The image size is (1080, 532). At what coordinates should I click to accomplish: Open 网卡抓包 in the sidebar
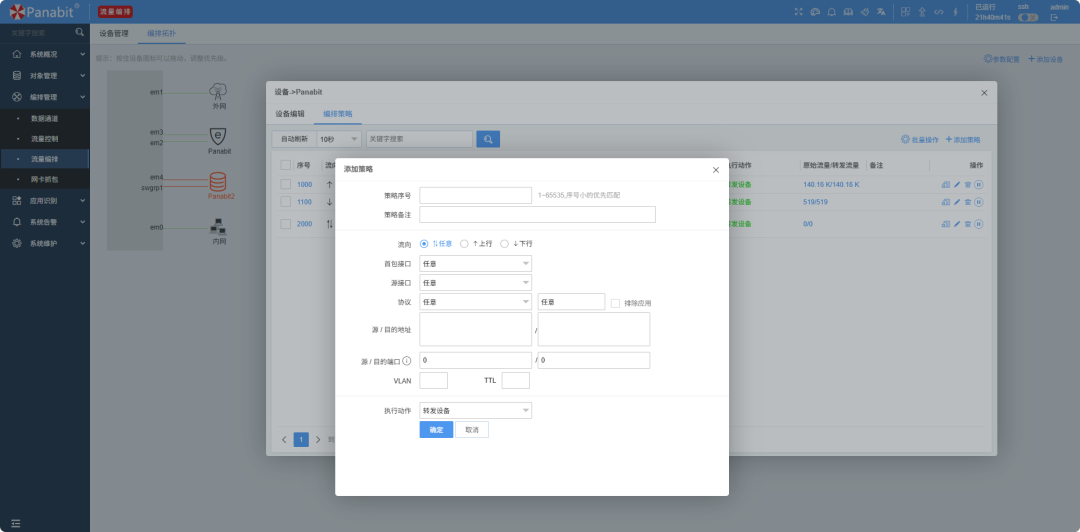[x=45, y=179]
